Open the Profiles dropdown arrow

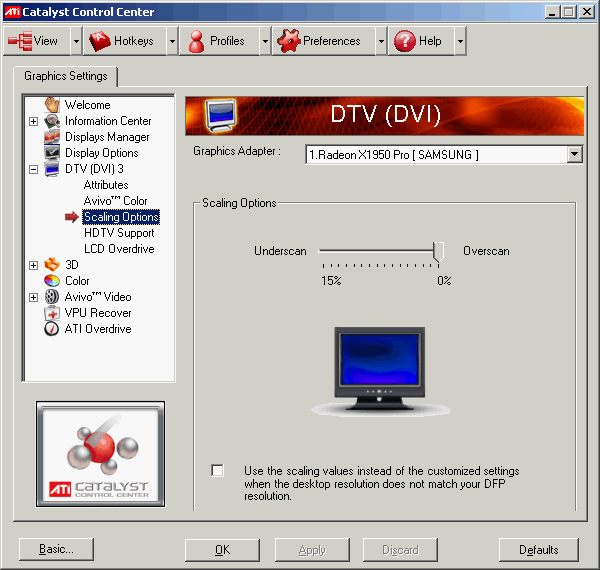[265, 41]
